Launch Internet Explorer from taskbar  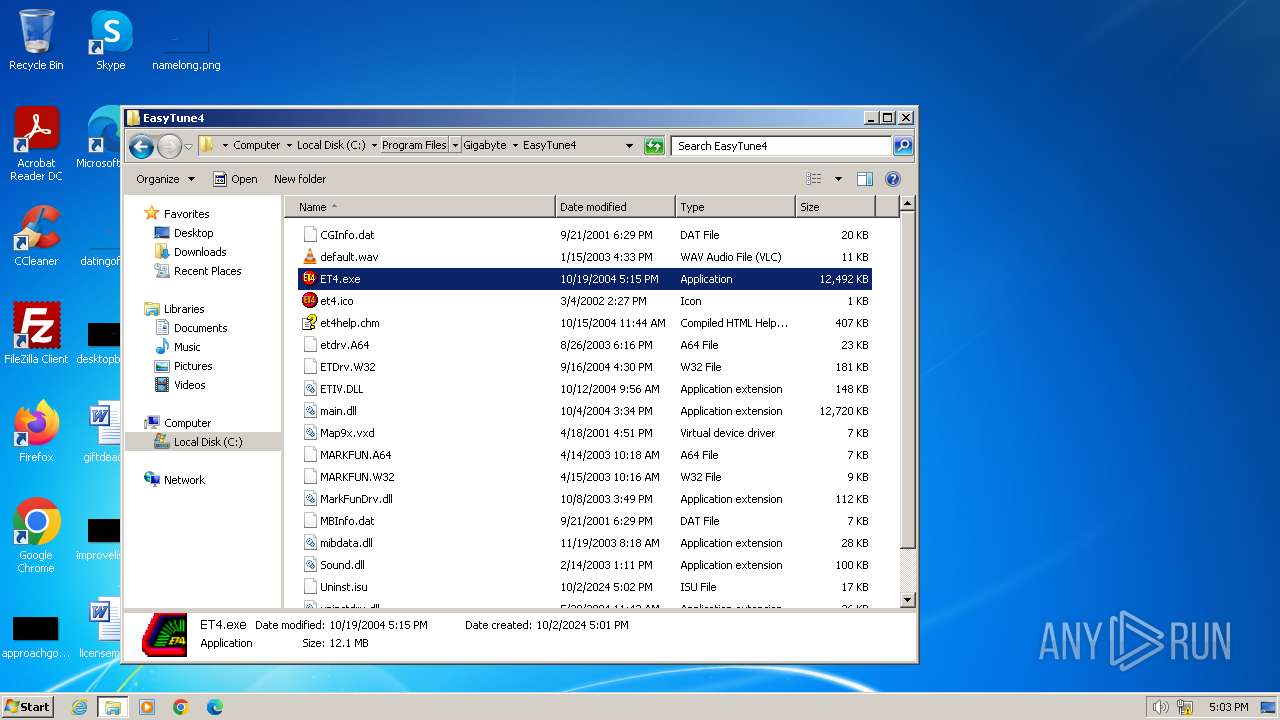click(79, 707)
